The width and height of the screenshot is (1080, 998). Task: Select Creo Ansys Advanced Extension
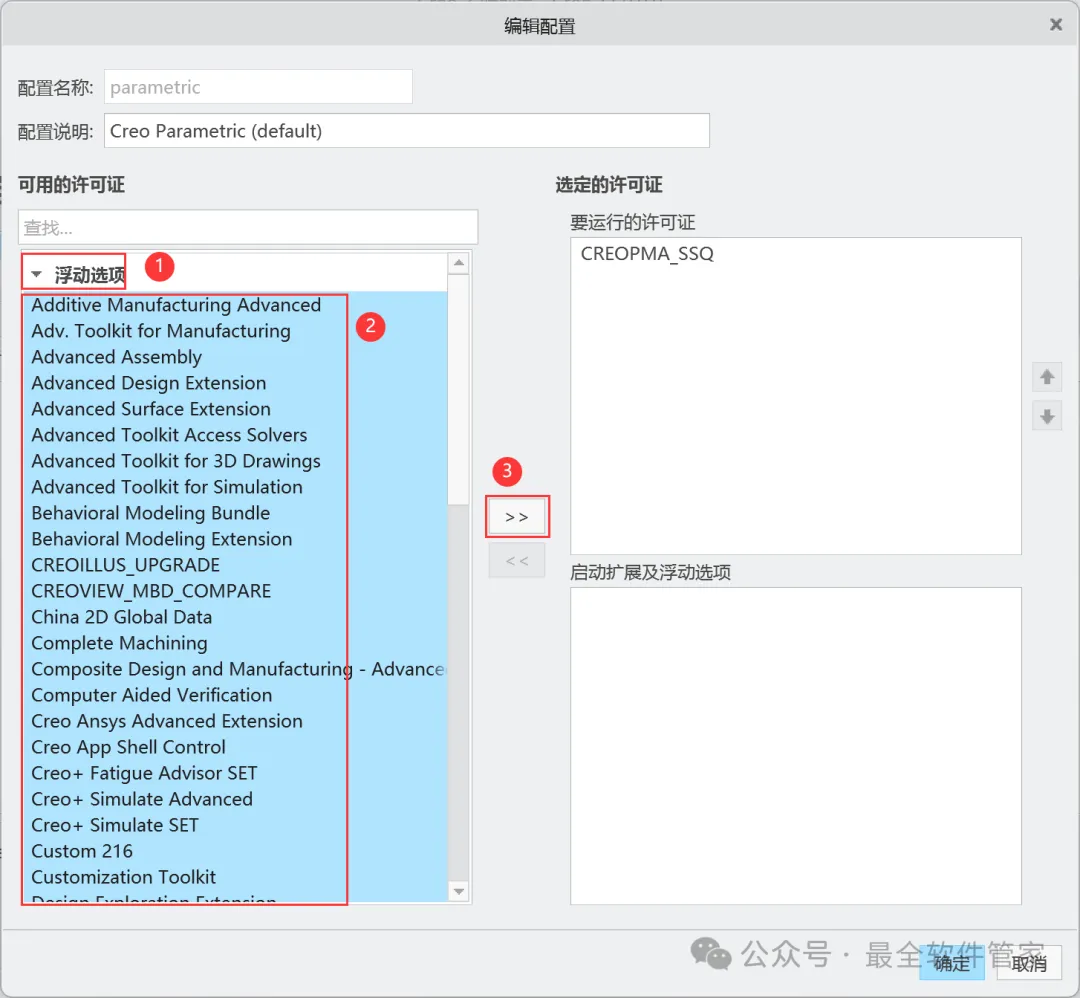235,721
